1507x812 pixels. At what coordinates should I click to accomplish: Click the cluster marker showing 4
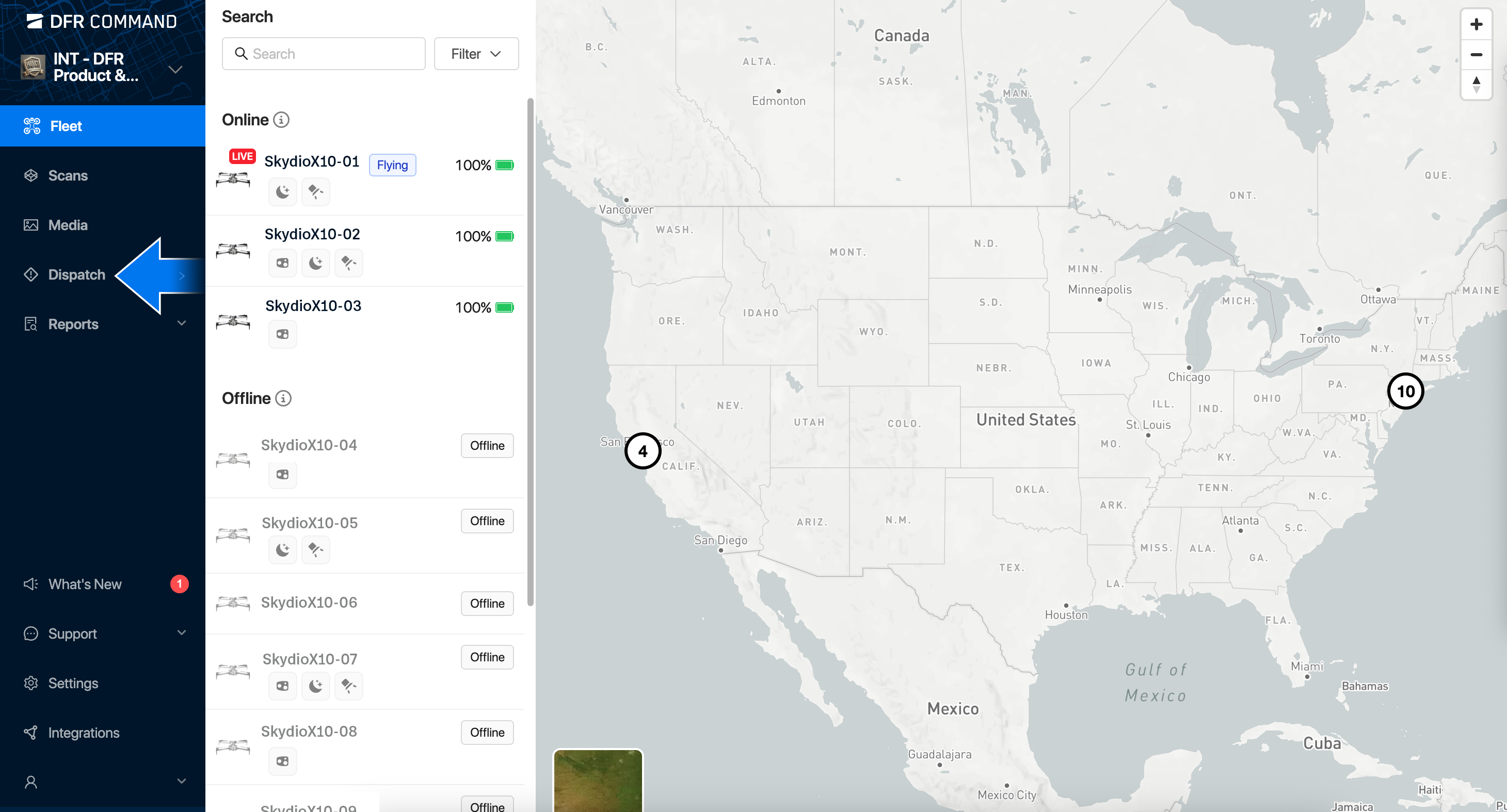[x=643, y=451]
